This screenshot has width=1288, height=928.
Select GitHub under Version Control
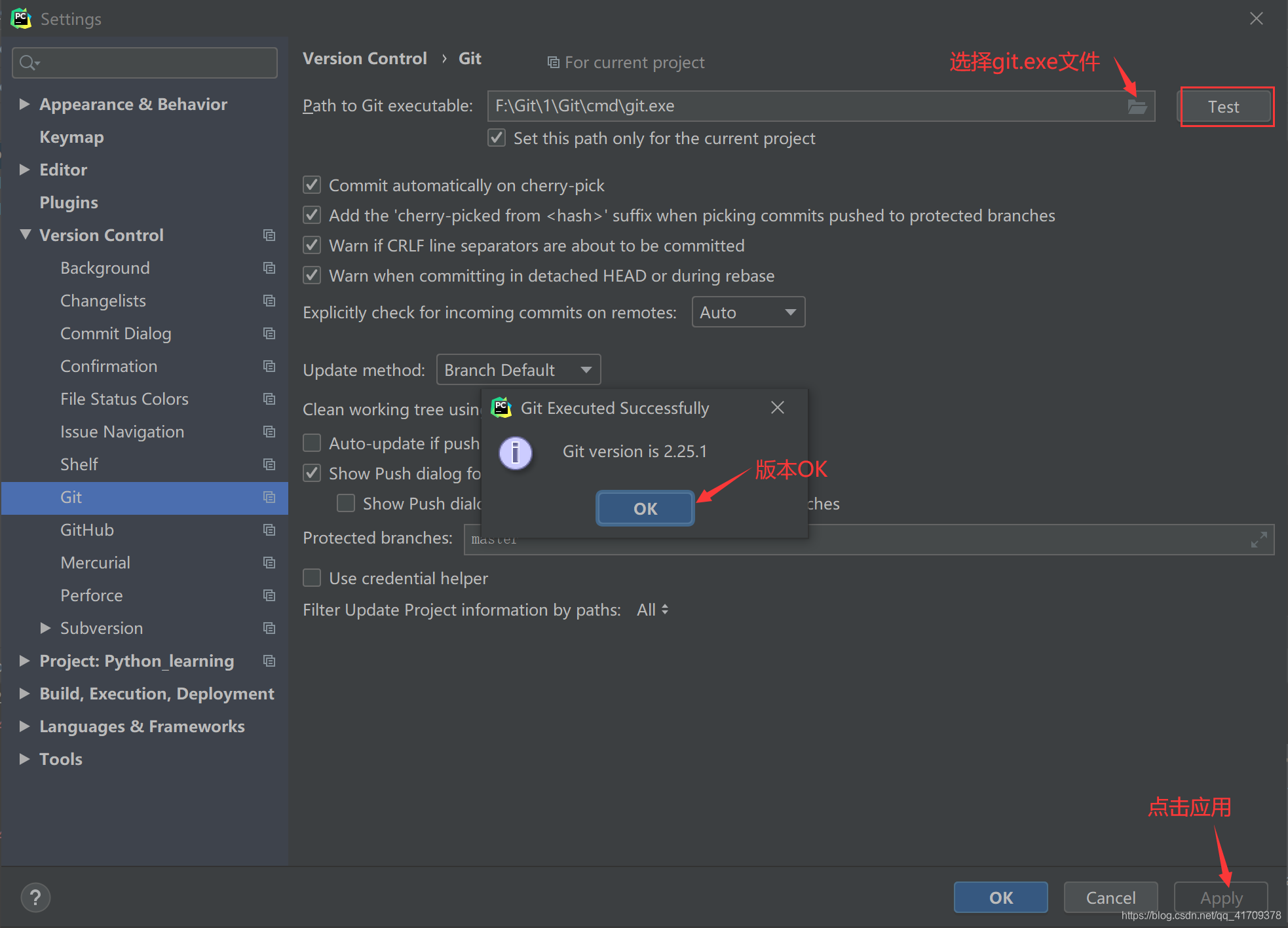click(x=87, y=530)
